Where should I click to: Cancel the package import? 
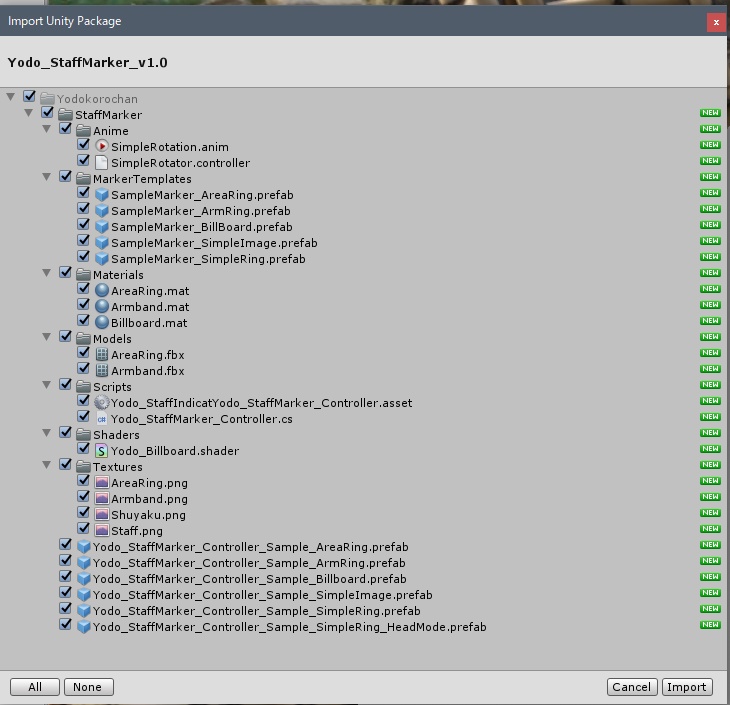click(632, 687)
